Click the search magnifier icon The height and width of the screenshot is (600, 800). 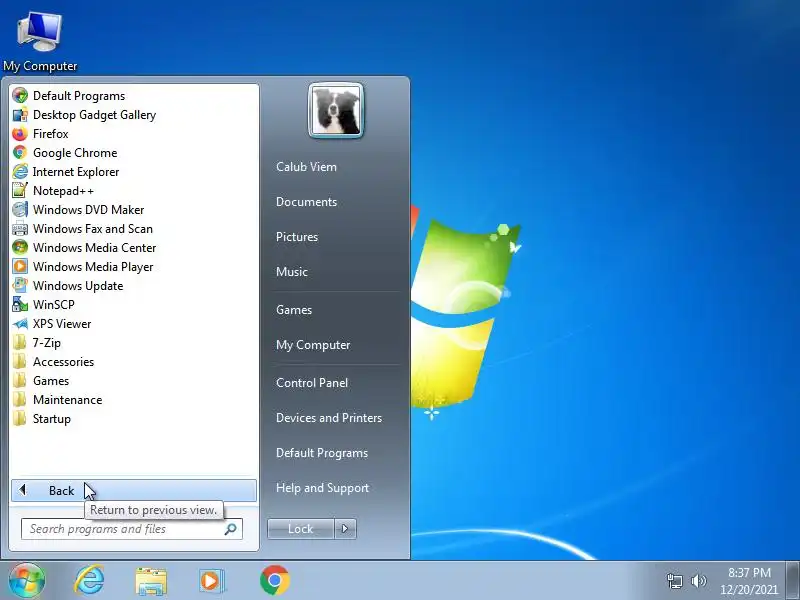pyautogui.click(x=231, y=529)
